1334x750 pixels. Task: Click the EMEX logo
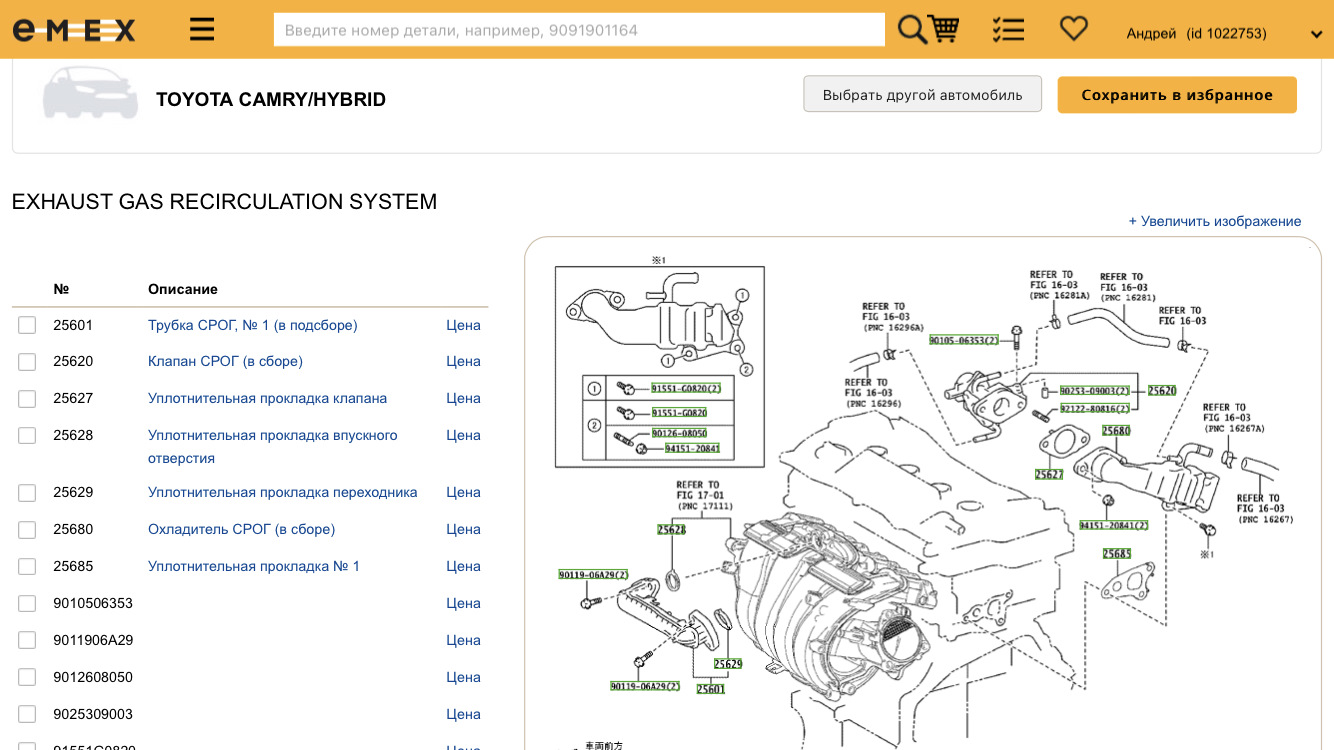point(74,30)
